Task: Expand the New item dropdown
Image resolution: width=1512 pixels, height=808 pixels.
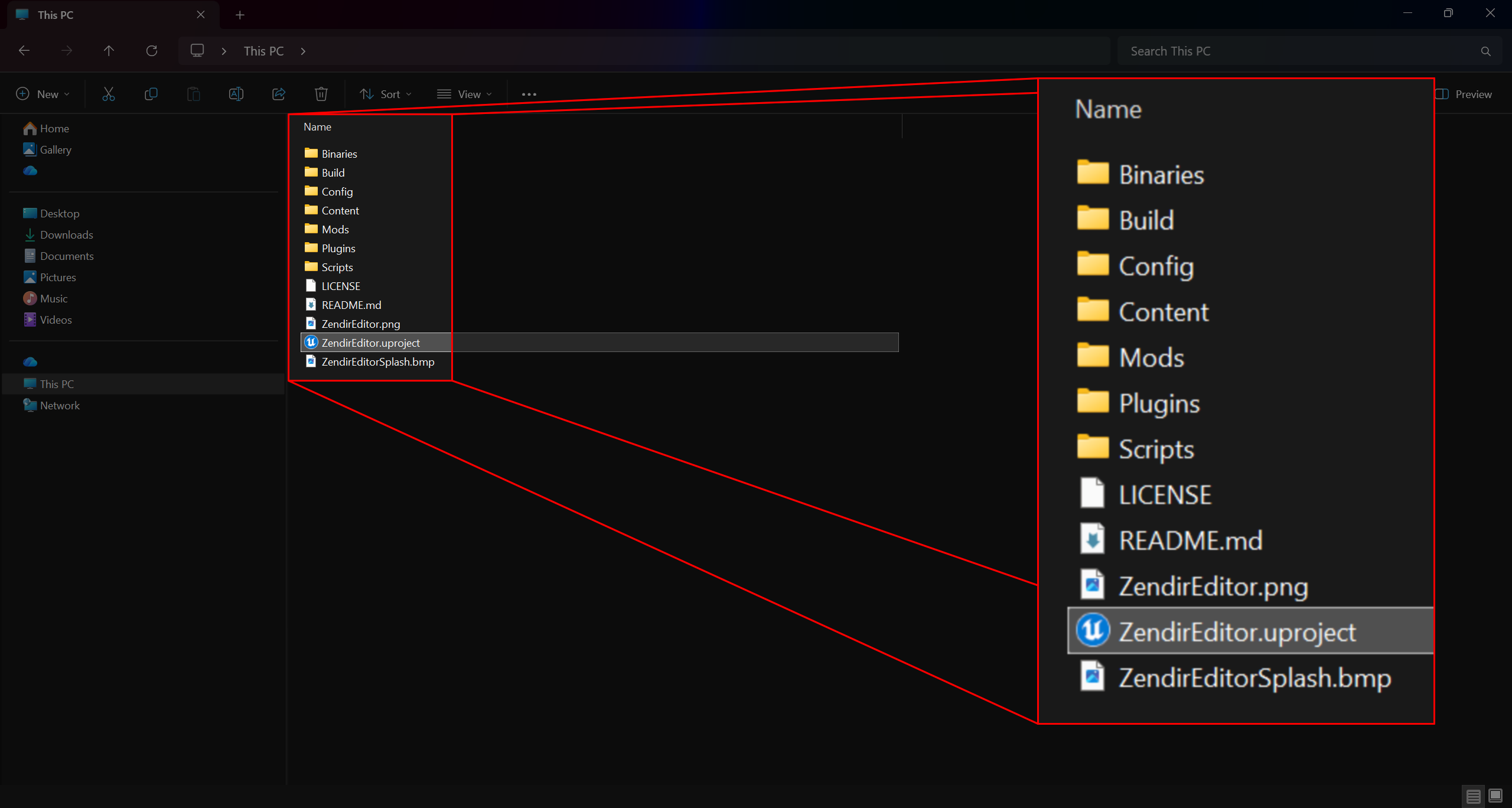Action: 43,94
